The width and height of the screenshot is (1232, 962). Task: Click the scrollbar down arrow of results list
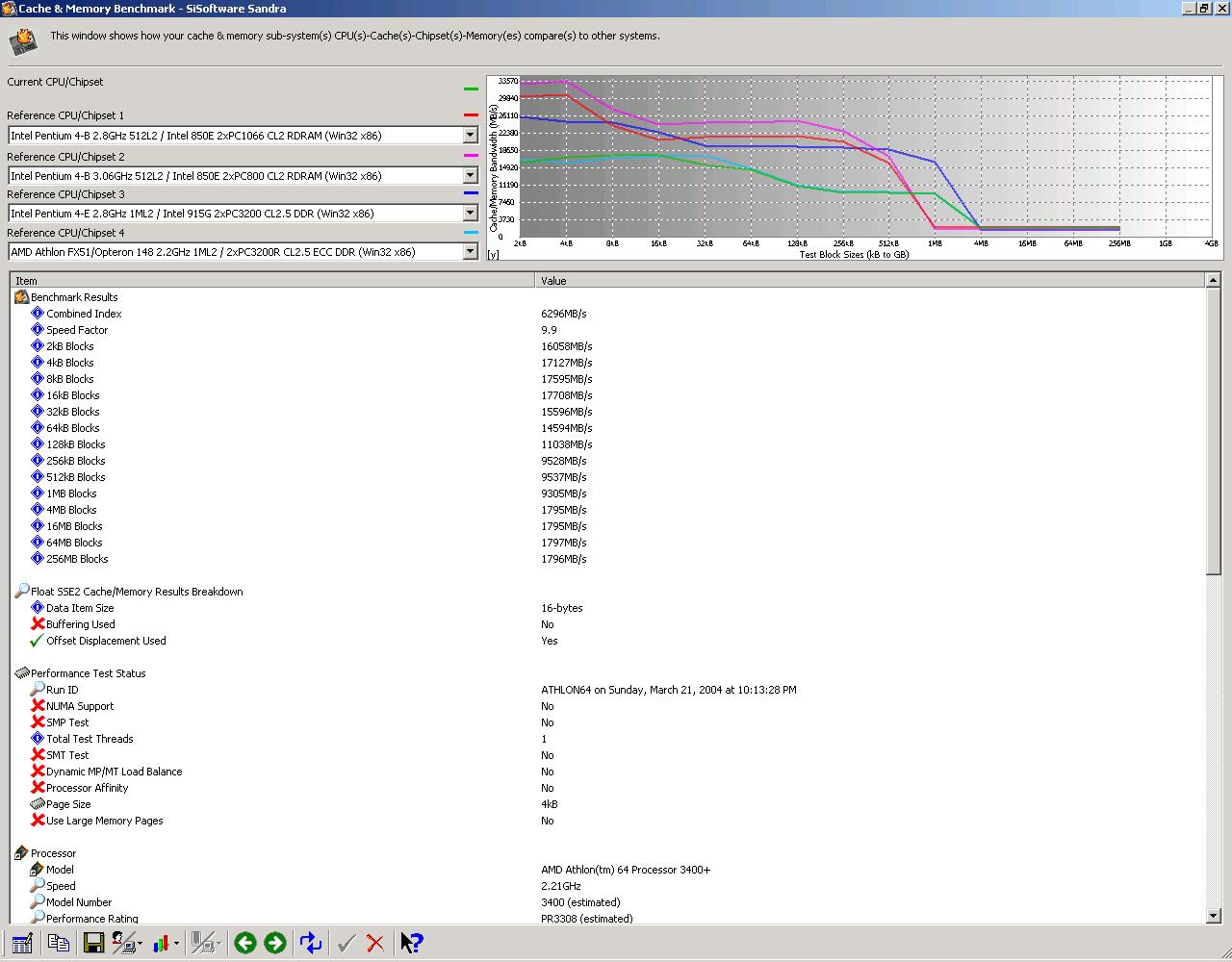(1213, 916)
